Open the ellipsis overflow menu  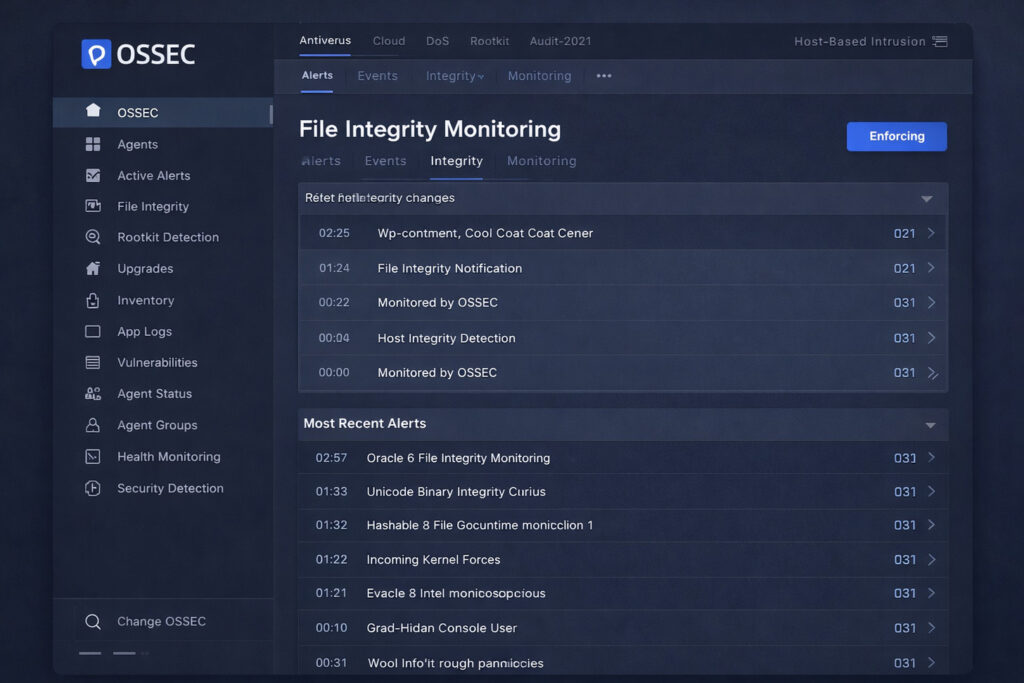(603, 75)
